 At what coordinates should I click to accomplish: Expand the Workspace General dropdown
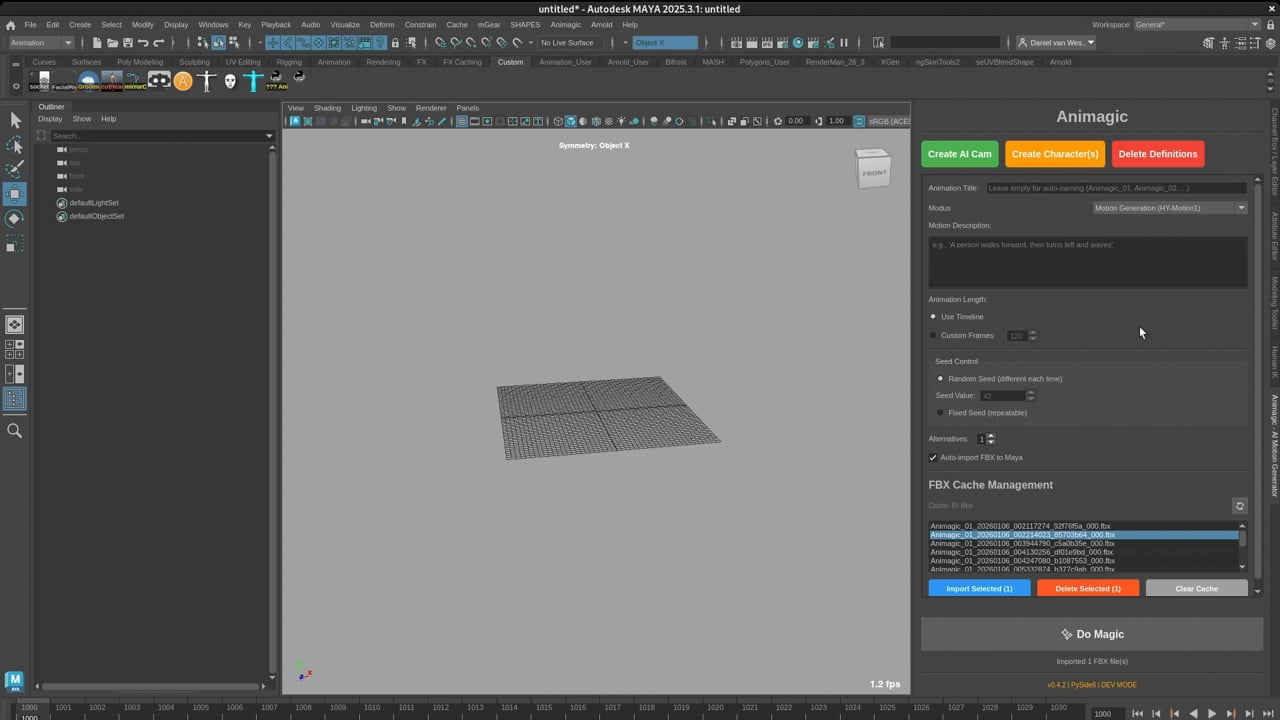(1197, 24)
